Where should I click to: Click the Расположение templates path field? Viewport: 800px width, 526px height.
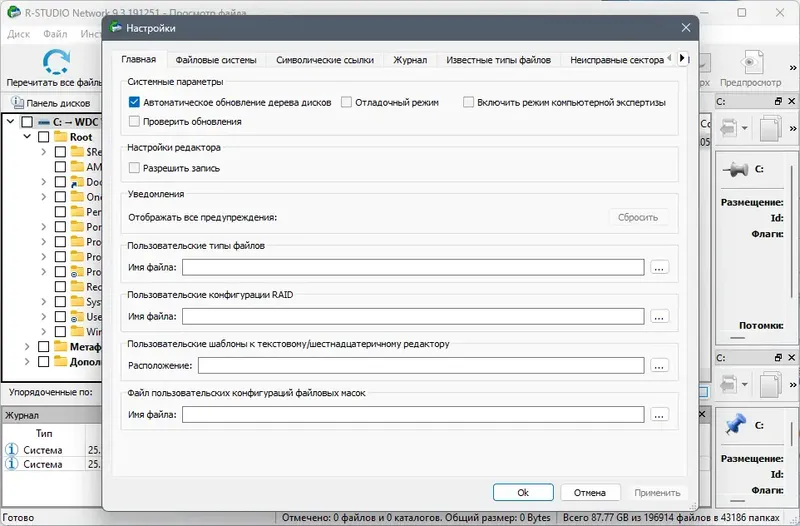[x=421, y=366]
